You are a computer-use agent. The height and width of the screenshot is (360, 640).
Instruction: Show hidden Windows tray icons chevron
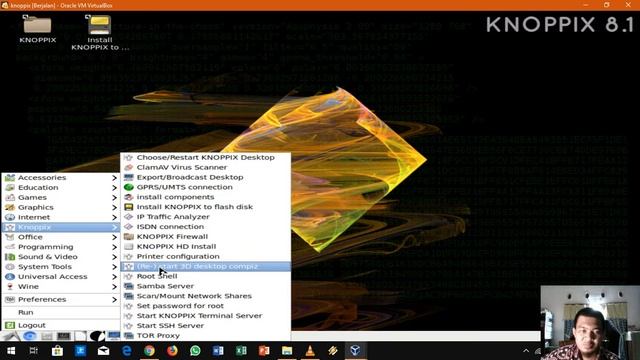pyautogui.click(x=526, y=351)
